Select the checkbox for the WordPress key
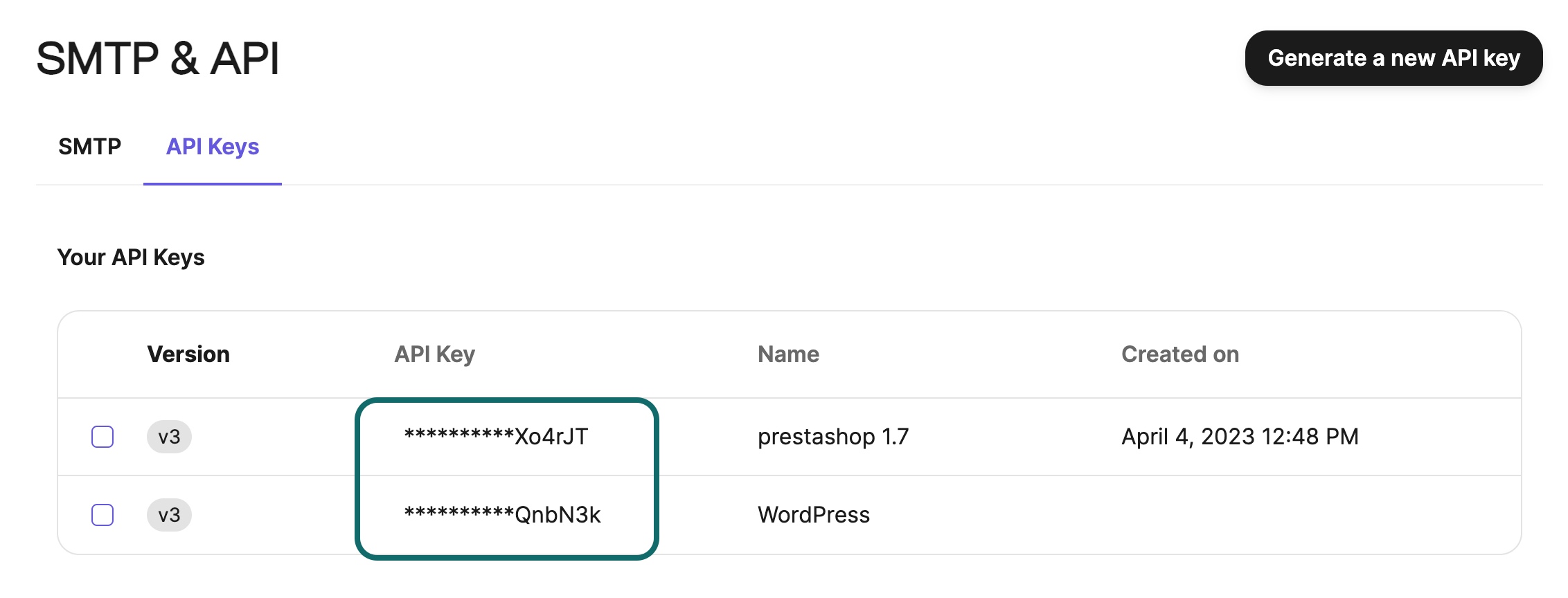1568x598 pixels. pos(103,515)
